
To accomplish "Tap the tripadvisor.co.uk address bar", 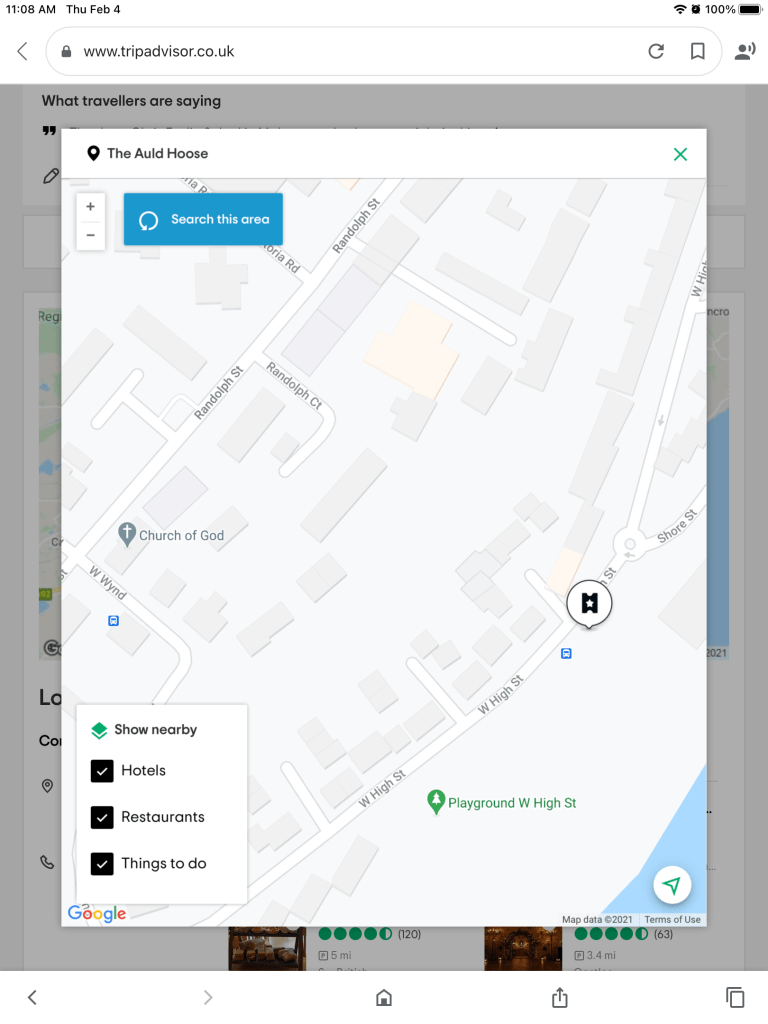I will tap(340, 51).
